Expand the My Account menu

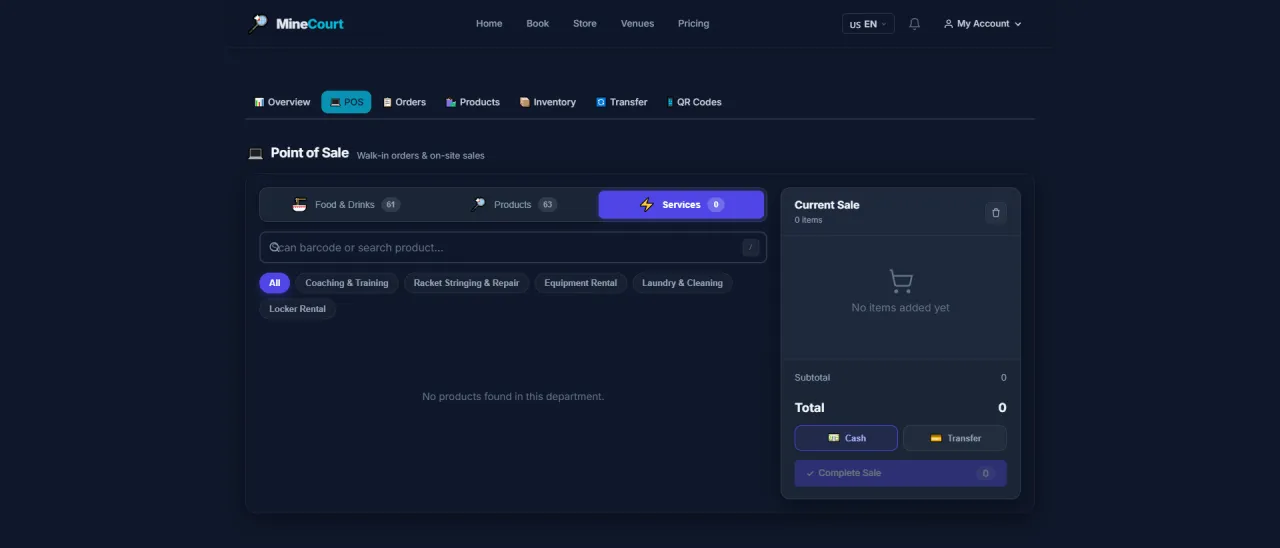coord(982,24)
